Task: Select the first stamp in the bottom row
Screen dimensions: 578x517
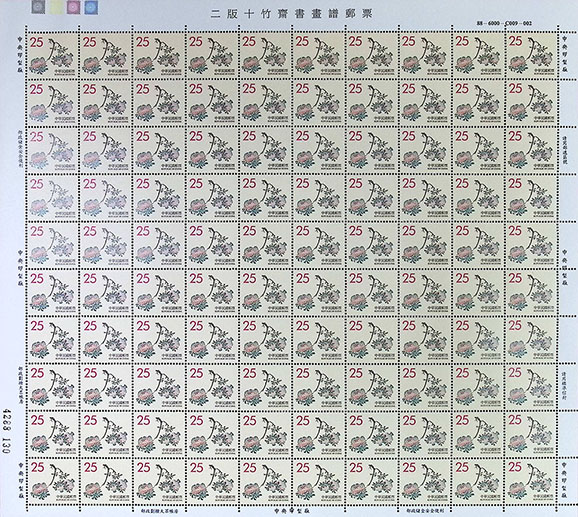Action: tap(52, 481)
